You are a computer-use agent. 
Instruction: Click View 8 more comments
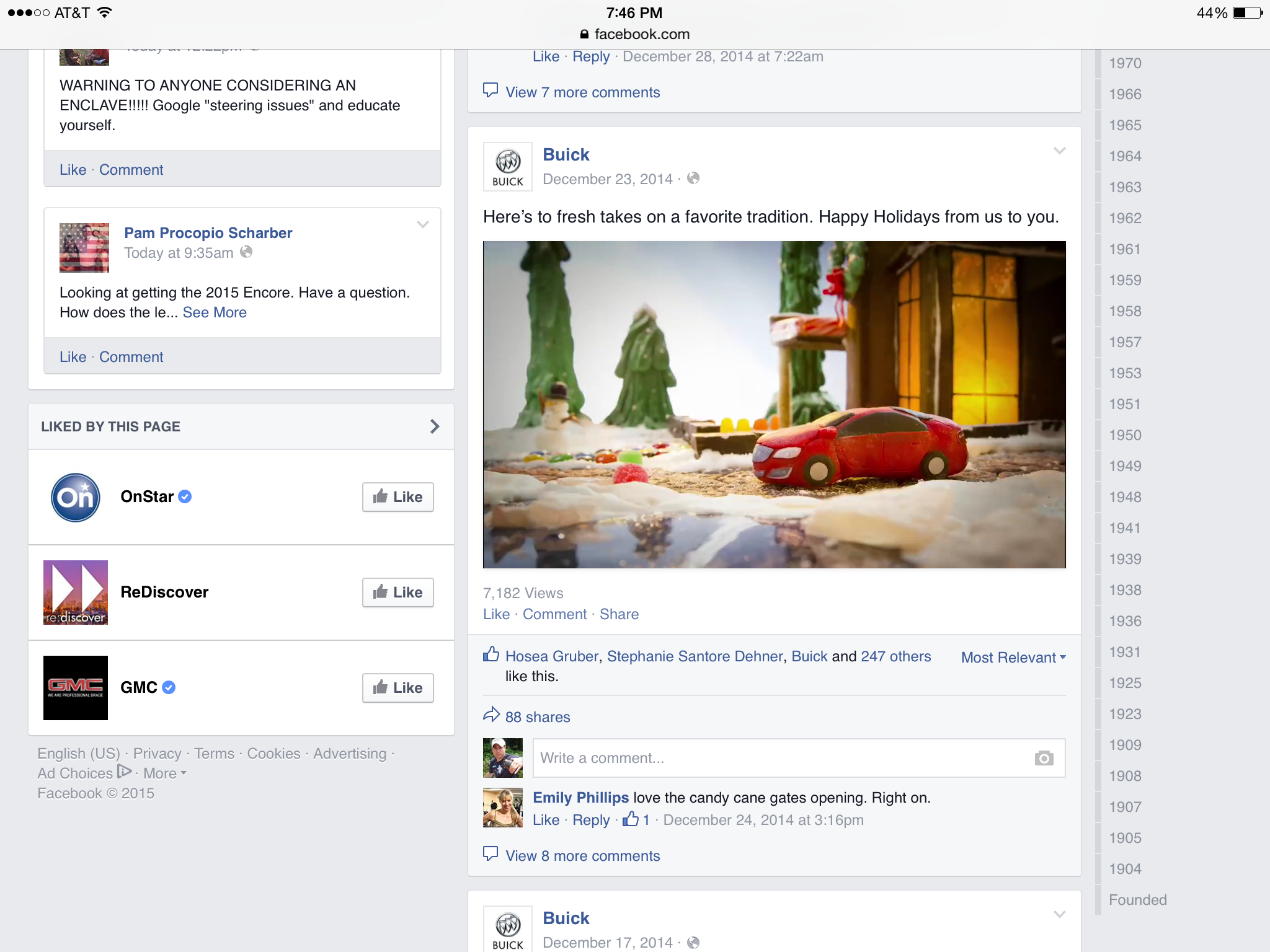pos(582,856)
